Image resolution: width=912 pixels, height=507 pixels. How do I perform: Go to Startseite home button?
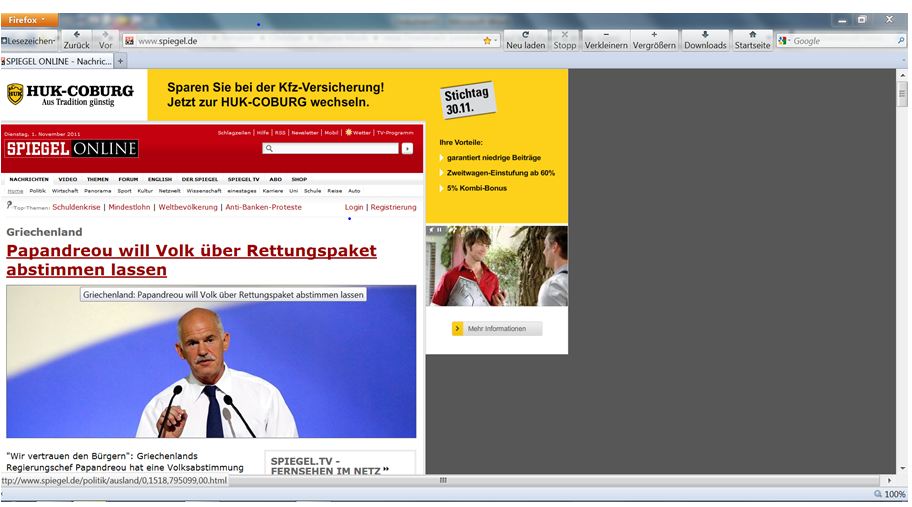(752, 40)
